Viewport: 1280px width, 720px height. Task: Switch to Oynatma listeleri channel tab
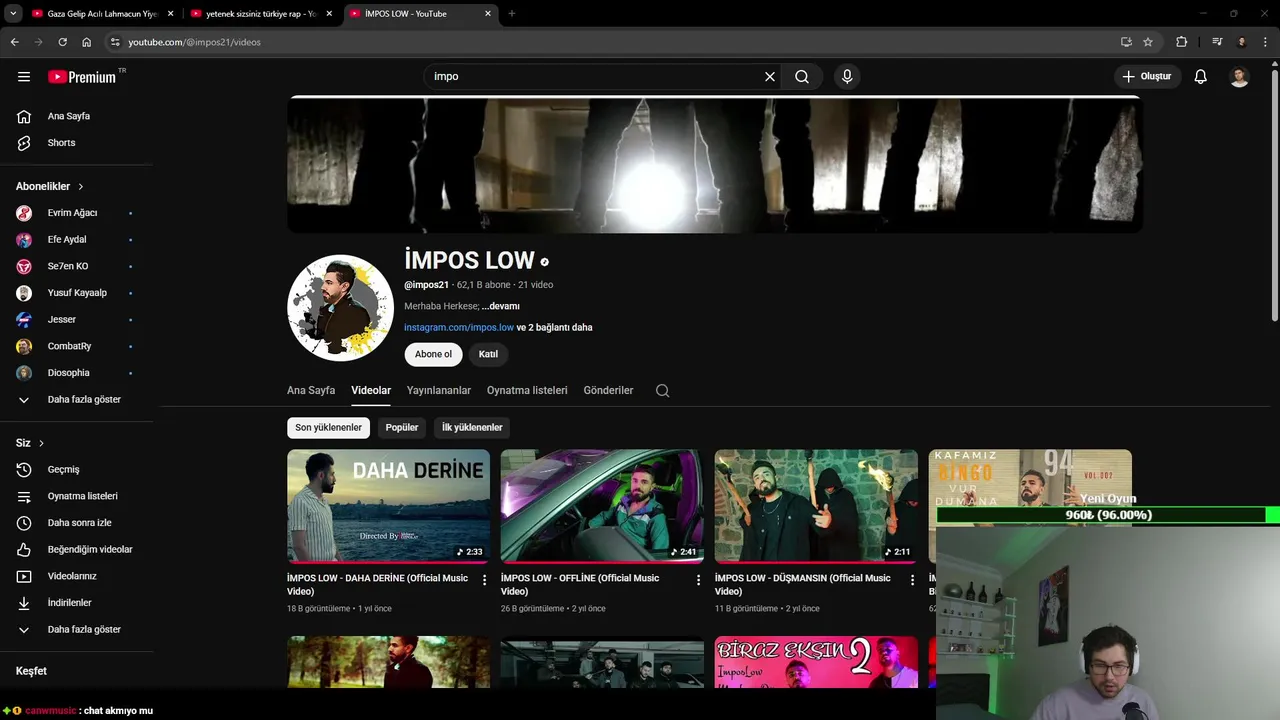click(x=527, y=390)
